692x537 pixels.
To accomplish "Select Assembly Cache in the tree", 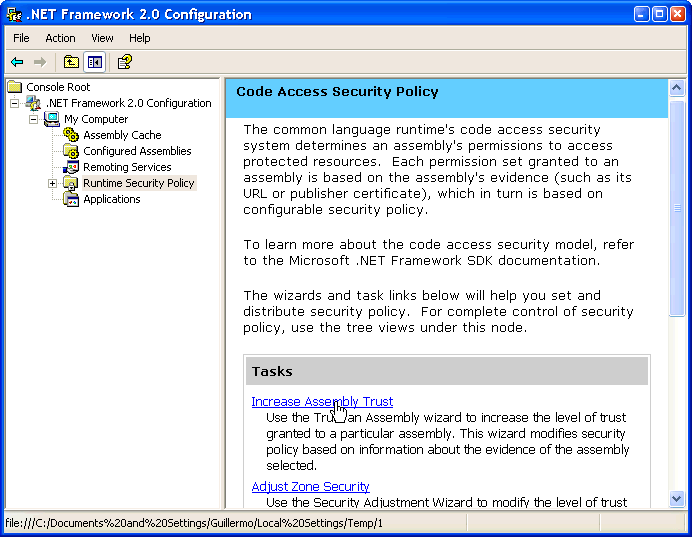I will pyautogui.click(x=122, y=135).
